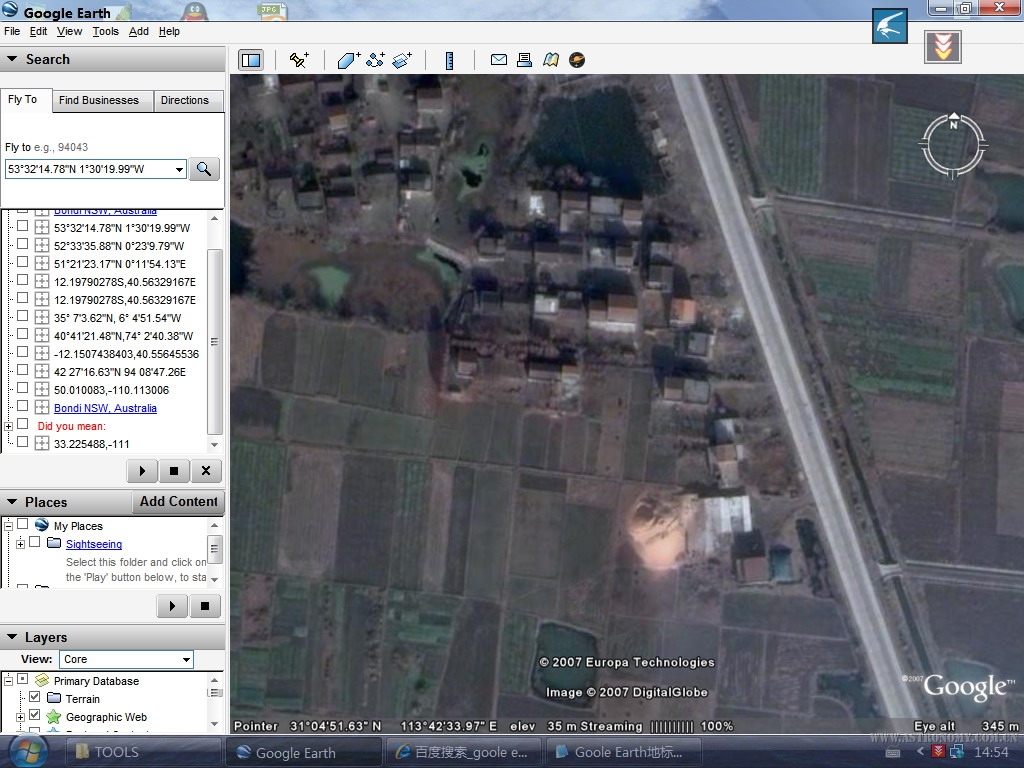Check the Sightseeing folder checkbox
The image size is (1024, 768).
click(x=35, y=542)
